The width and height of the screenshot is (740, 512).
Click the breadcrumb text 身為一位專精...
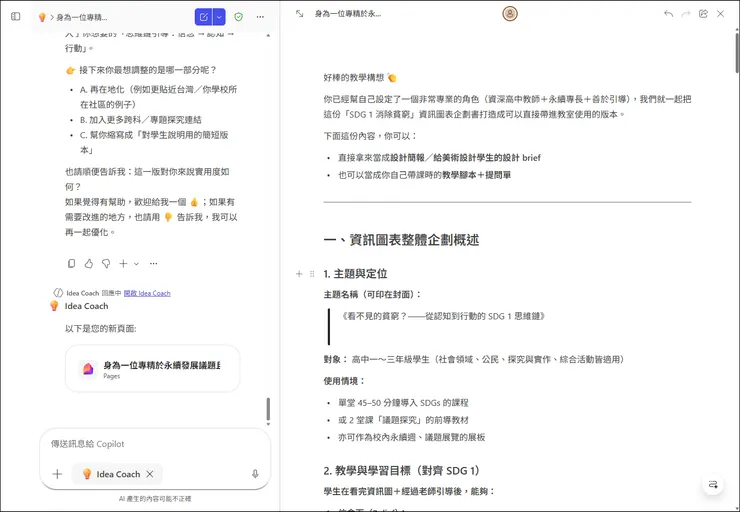tap(82, 17)
